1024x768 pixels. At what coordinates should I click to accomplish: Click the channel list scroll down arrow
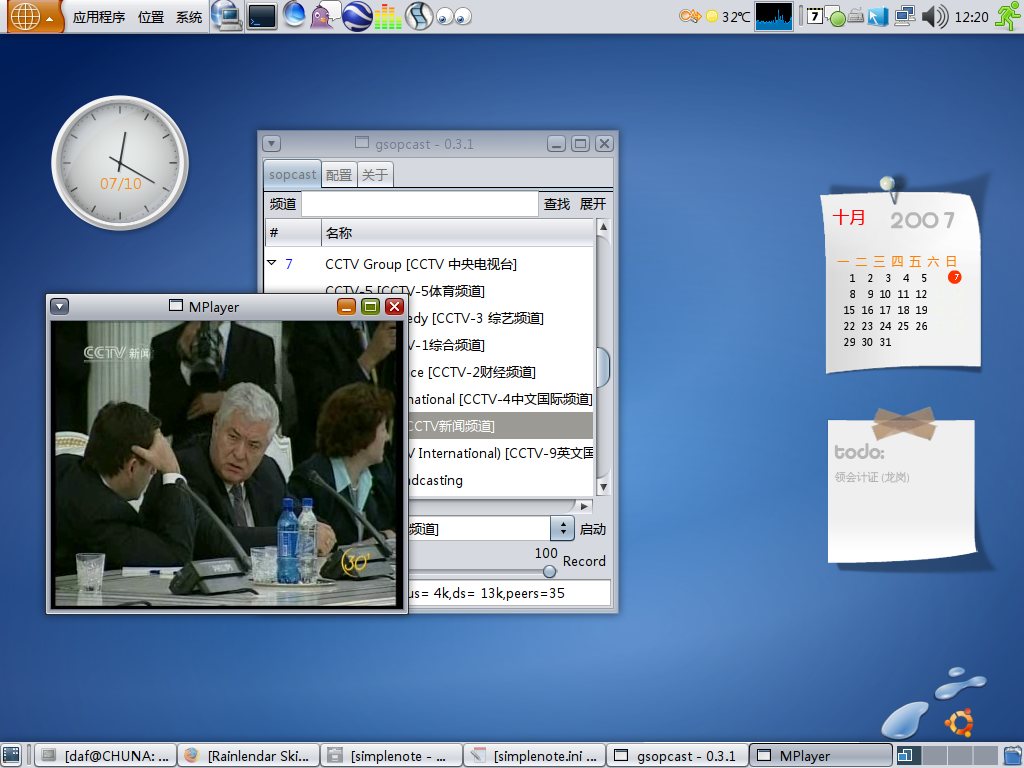coord(603,487)
